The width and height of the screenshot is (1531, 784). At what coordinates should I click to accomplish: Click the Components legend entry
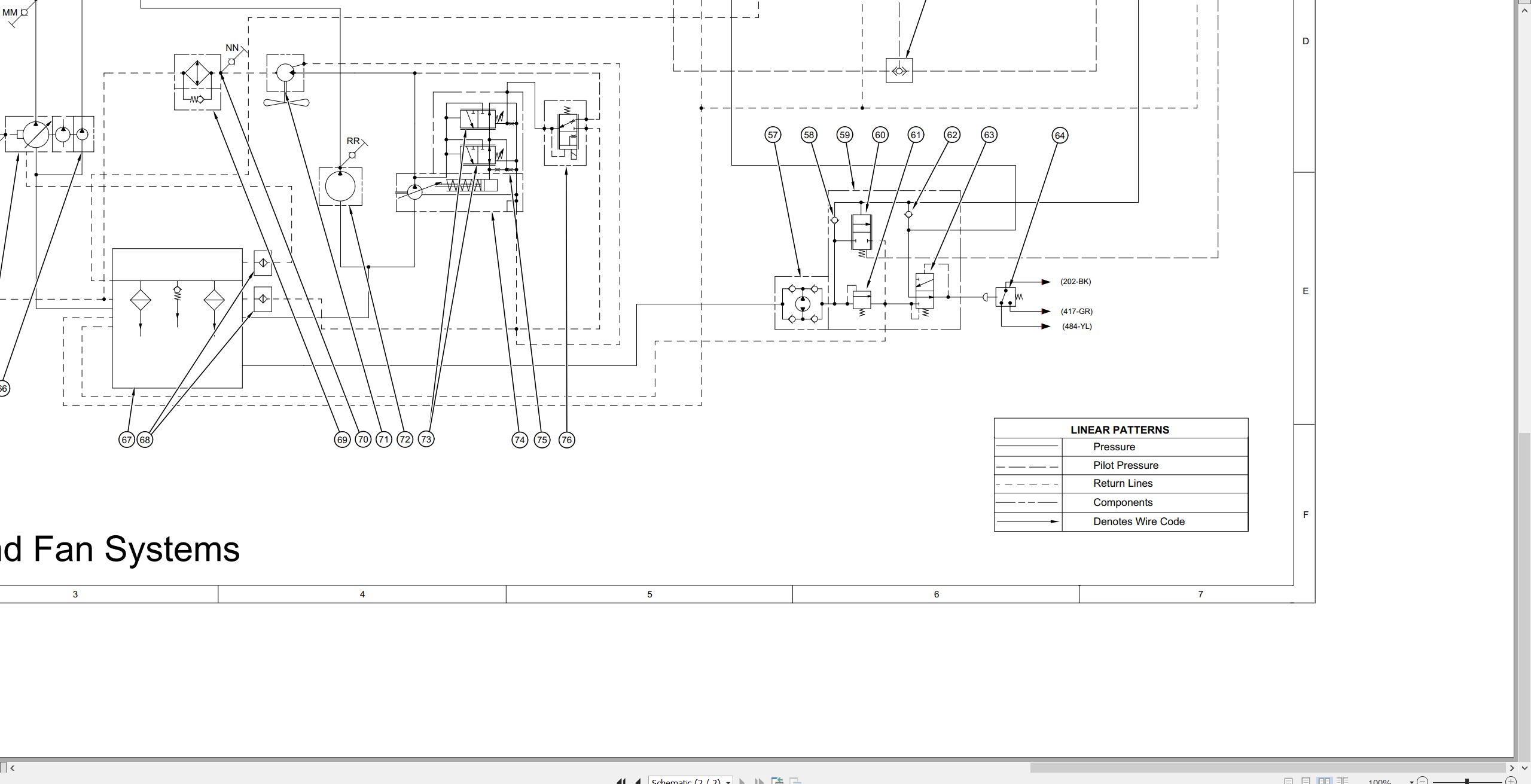coord(1123,502)
